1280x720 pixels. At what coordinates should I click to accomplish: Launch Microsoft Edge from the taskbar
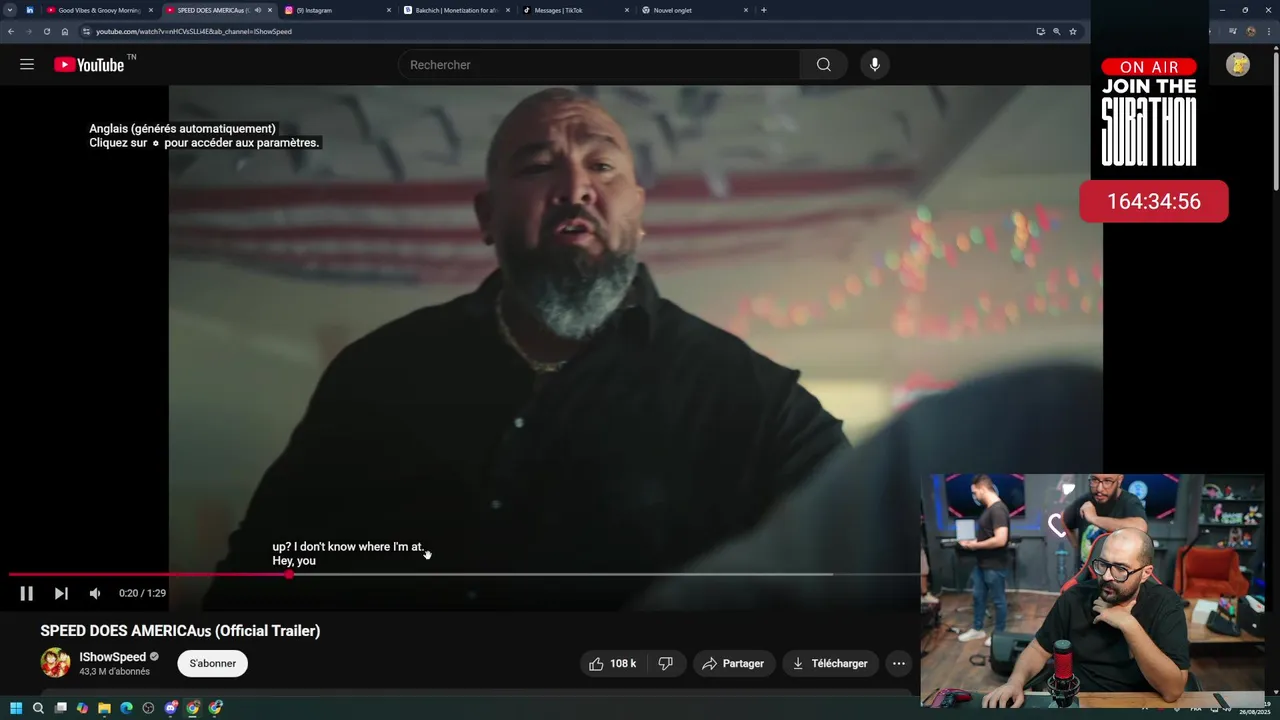[126, 708]
